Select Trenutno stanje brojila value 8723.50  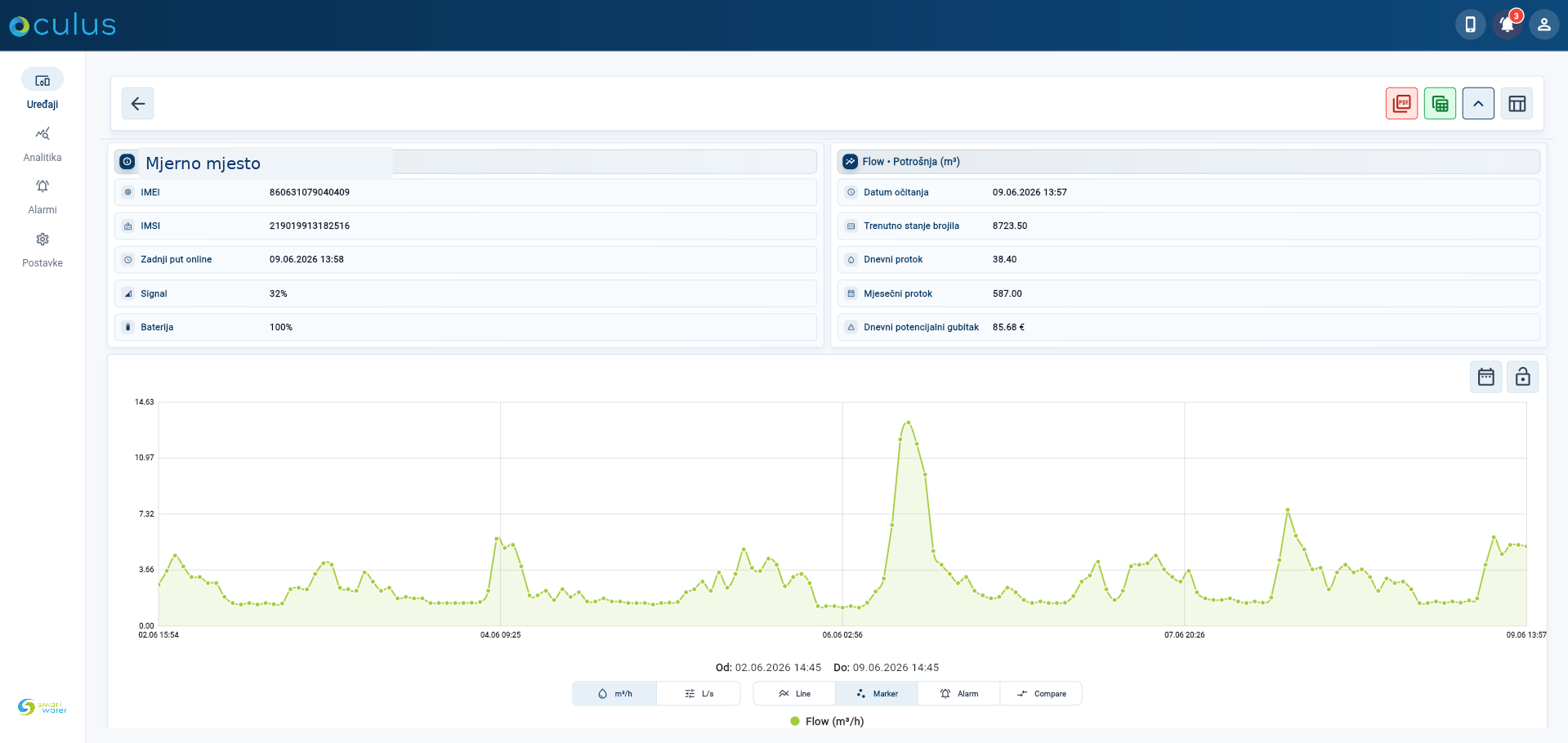1010,226
